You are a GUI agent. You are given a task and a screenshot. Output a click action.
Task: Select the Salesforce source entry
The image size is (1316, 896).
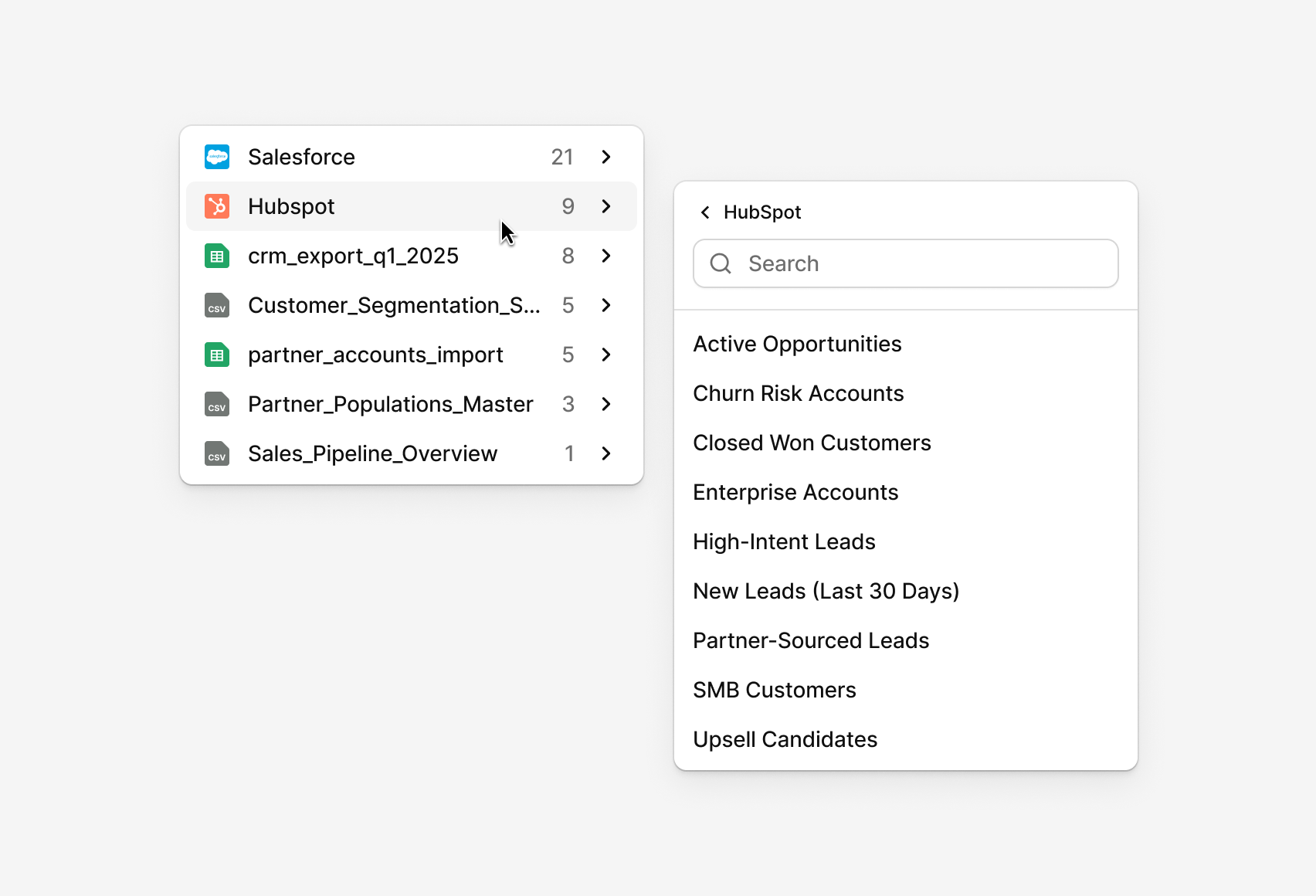412,157
